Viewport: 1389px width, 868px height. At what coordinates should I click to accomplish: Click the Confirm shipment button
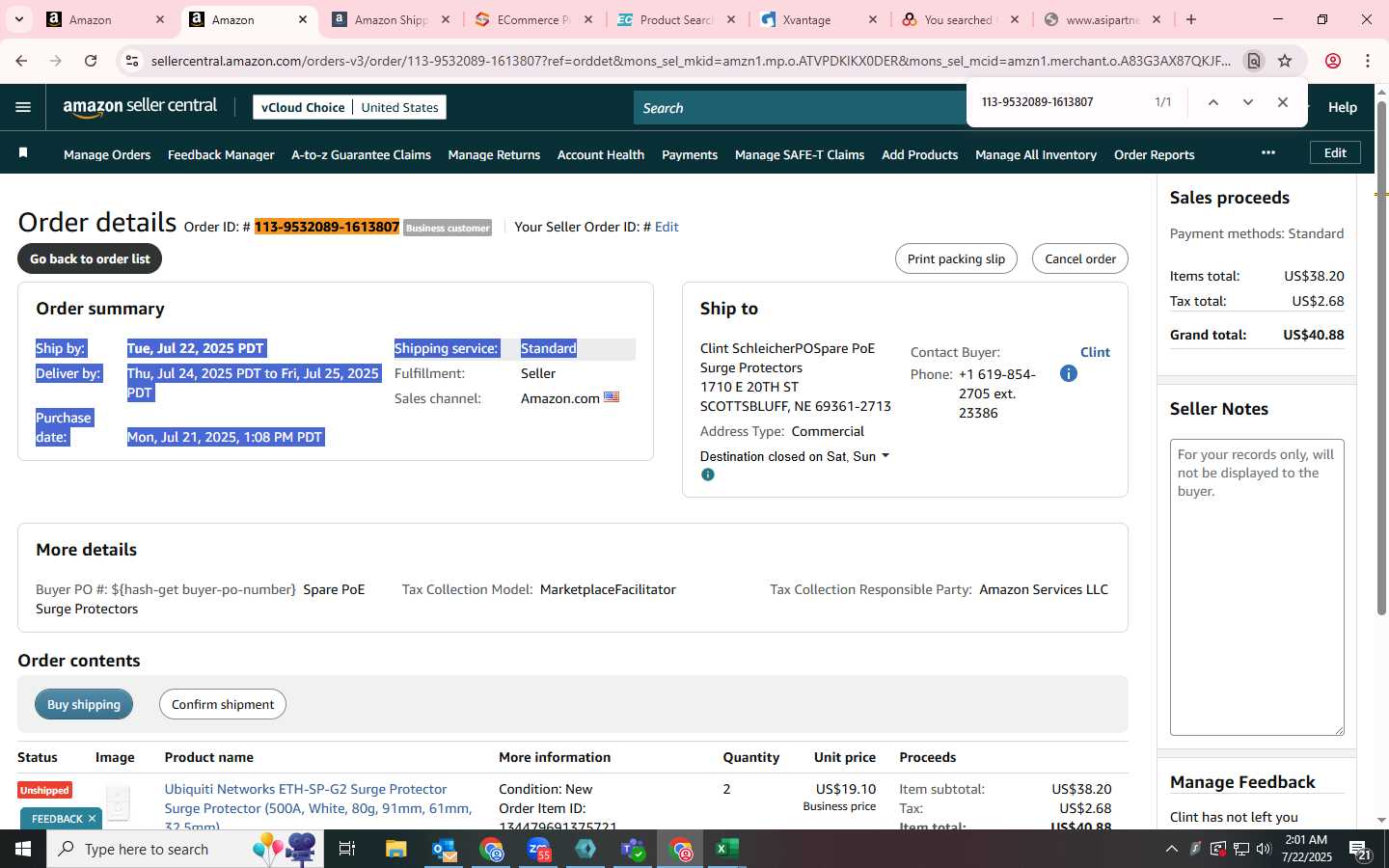(x=223, y=704)
